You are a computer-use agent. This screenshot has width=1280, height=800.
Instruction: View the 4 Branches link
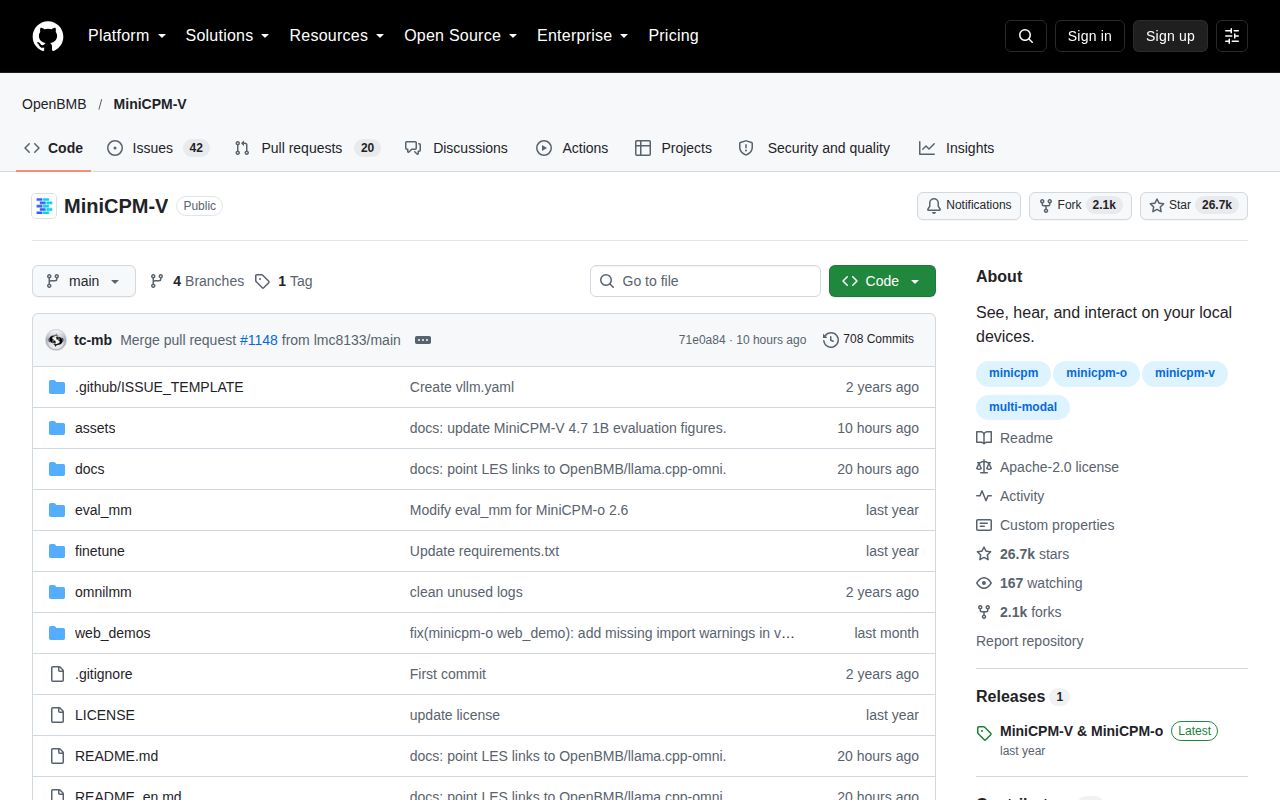coord(197,281)
